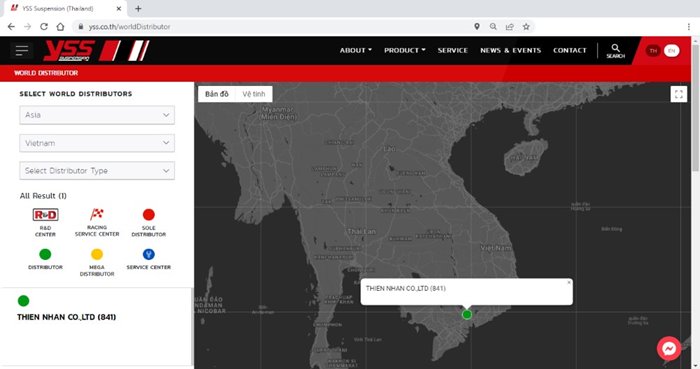Switch site language to EN
Screen dimensions: 700x369
click(671, 50)
